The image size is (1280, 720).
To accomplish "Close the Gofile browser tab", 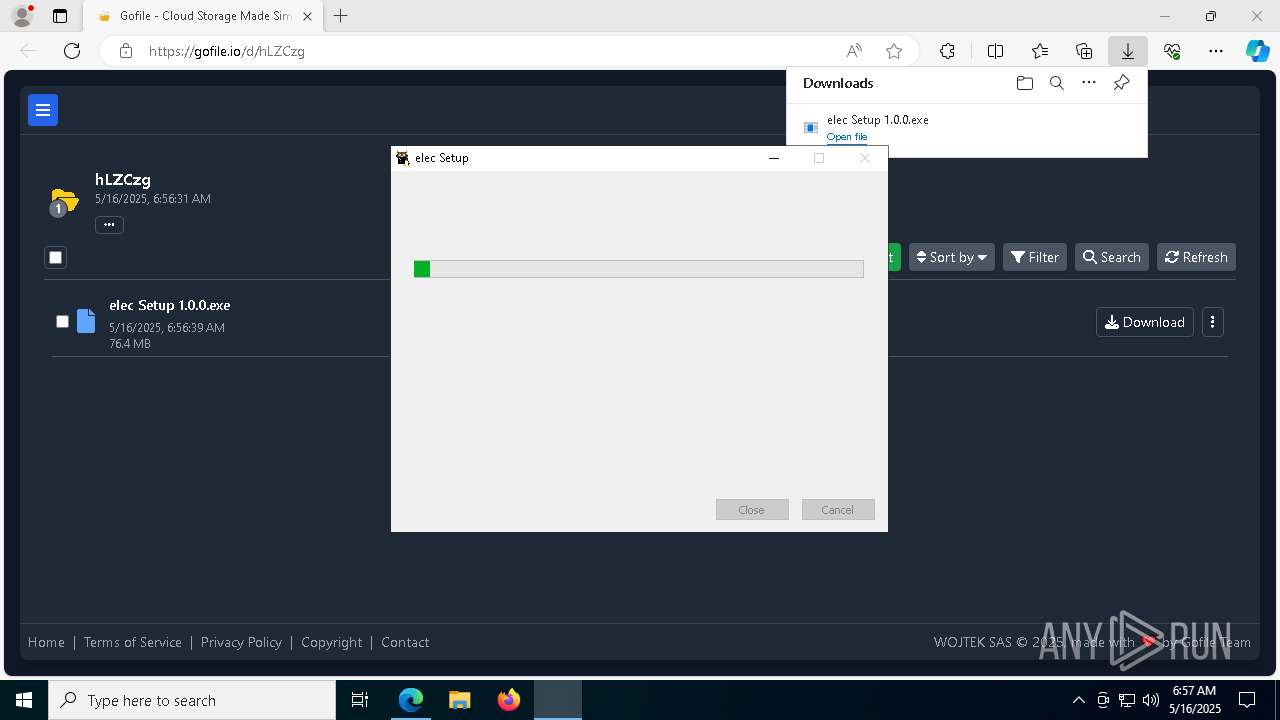I will [x=307, y=16].
